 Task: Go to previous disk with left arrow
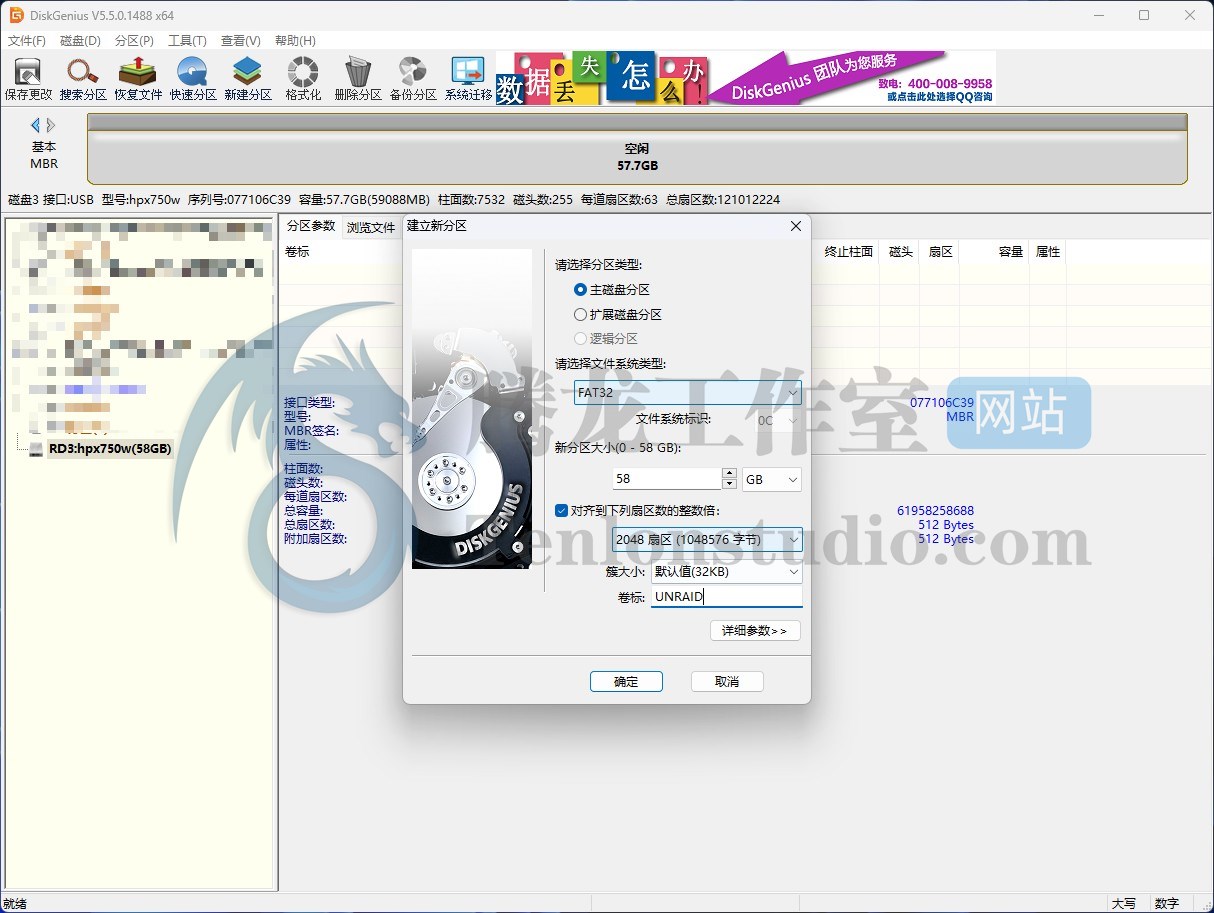[x=35, y=125]
